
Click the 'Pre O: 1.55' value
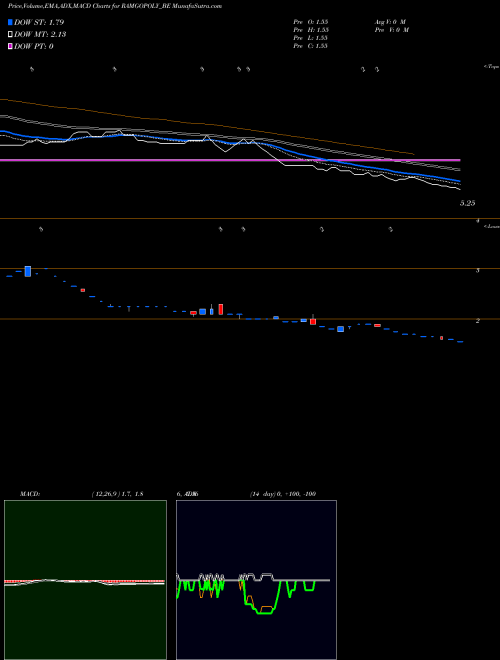point(311,22)
